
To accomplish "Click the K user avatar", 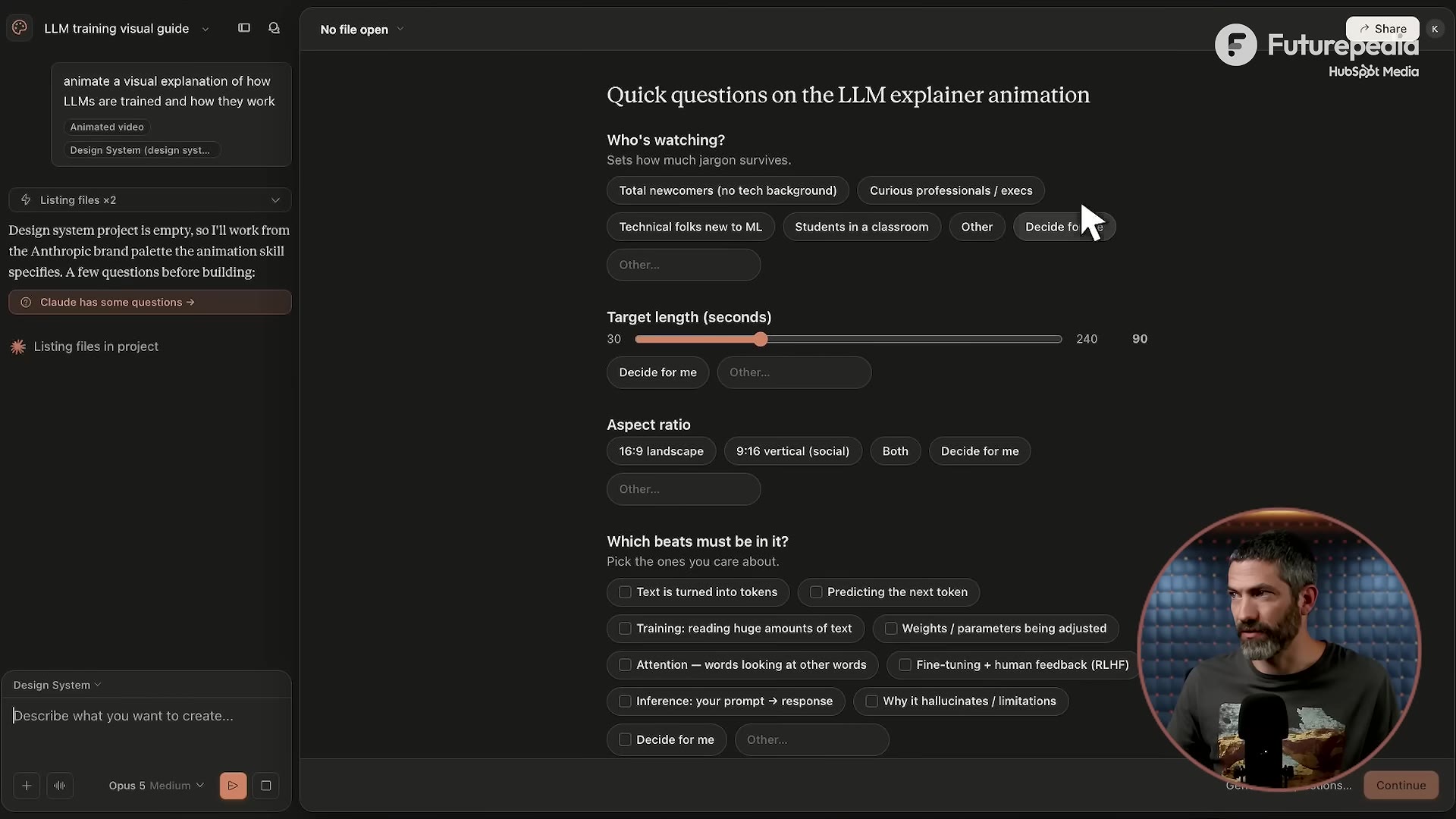I will pos(1435,29).
